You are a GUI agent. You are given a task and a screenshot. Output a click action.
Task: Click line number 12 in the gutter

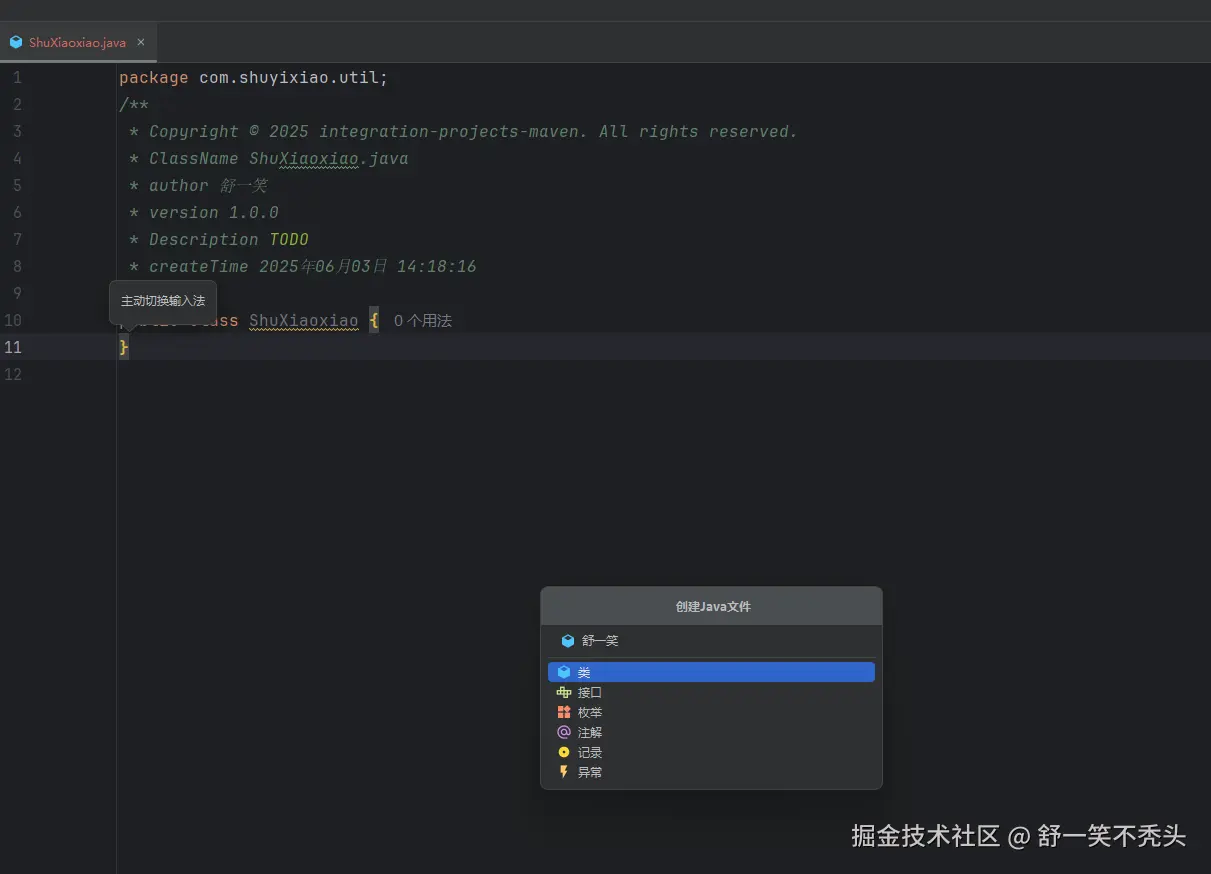click(x=13, y=375)
